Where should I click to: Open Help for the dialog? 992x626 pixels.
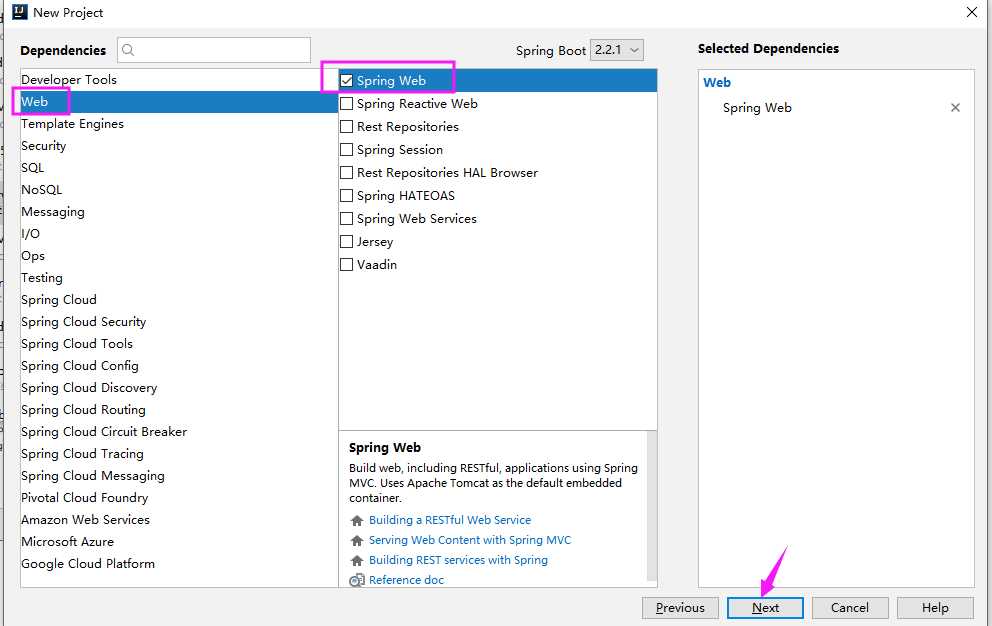pyautogui.click(x=935, y=608)
